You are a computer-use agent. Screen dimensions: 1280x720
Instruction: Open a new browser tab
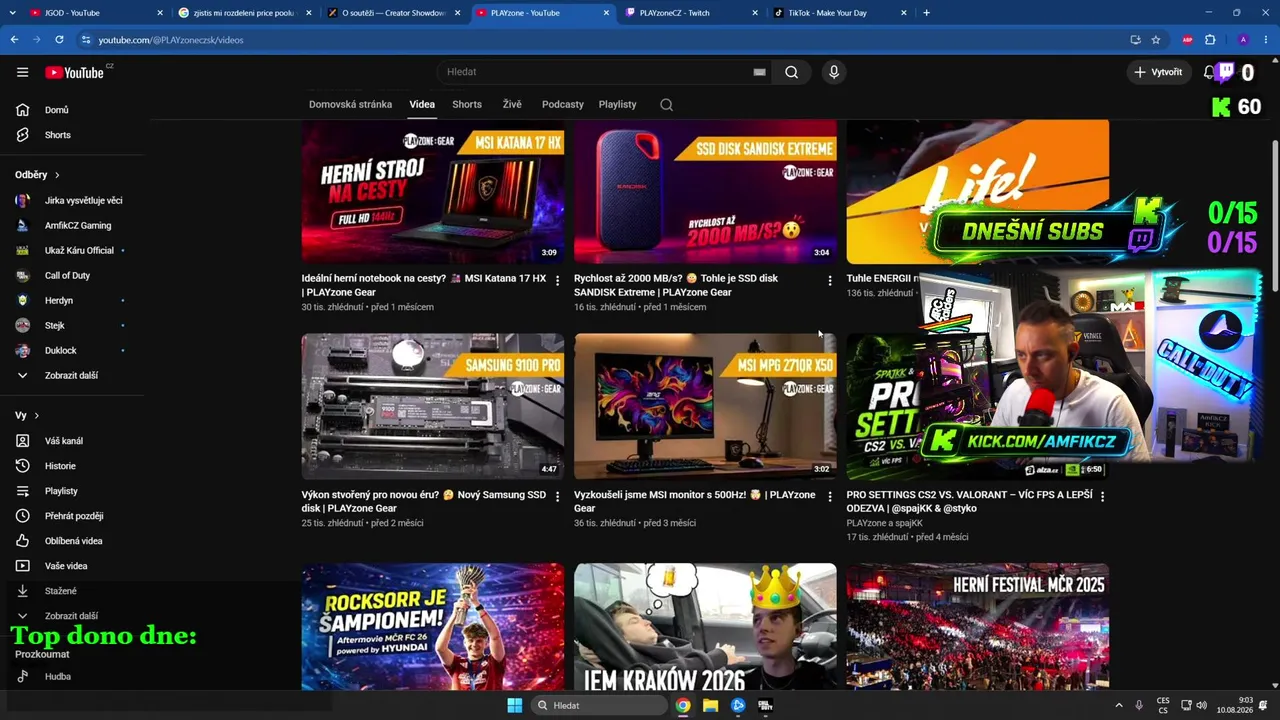(x=926, y=13)
